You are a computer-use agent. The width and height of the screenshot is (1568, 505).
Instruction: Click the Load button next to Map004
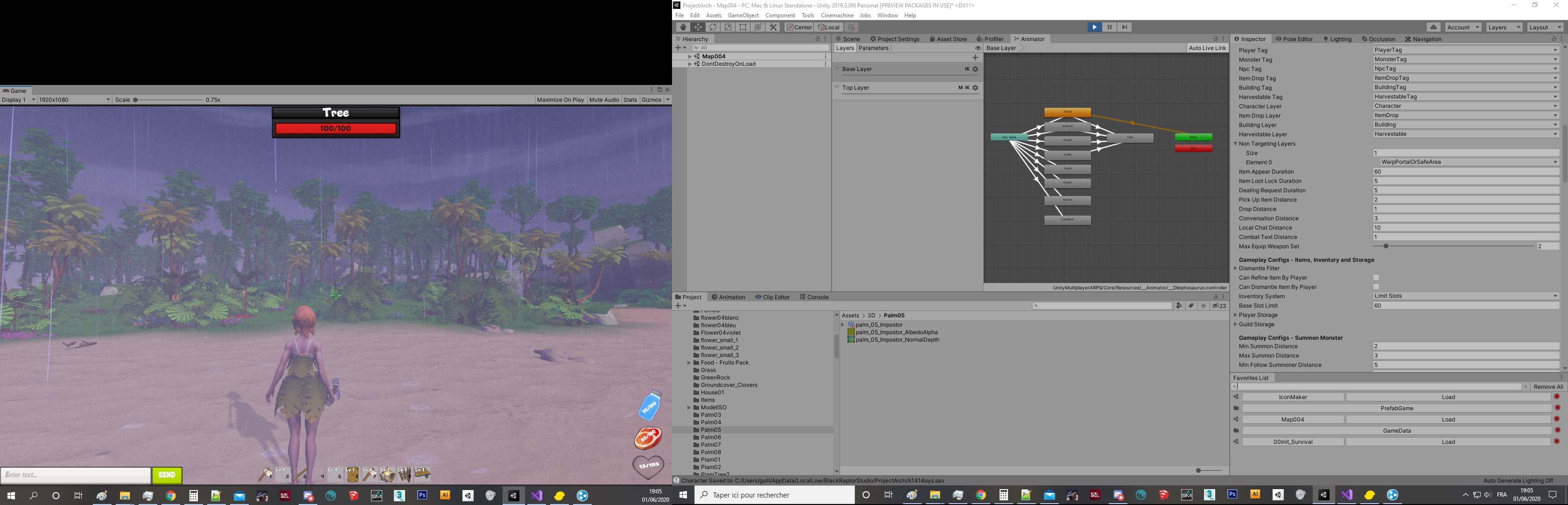pyautogui.click(x=1448, y=419)
